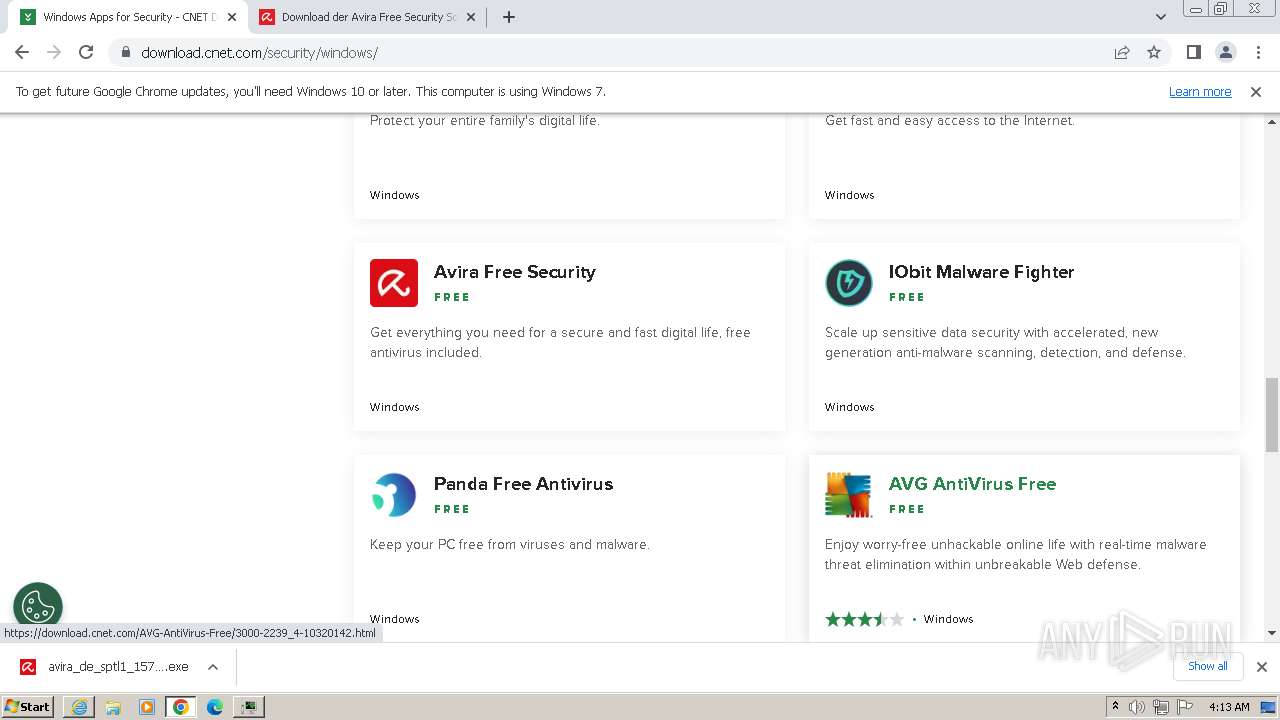Open the Chrome side panel

coord(1193,52)
